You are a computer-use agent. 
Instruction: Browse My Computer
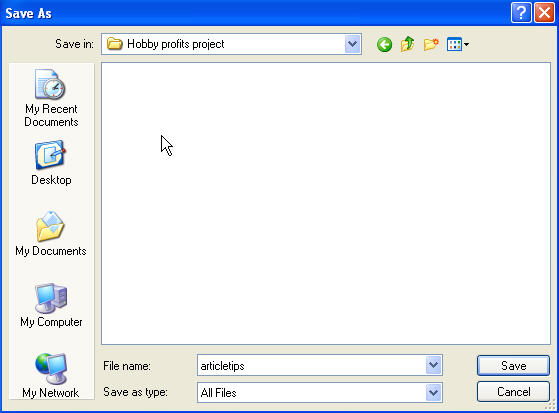[51, 305]
